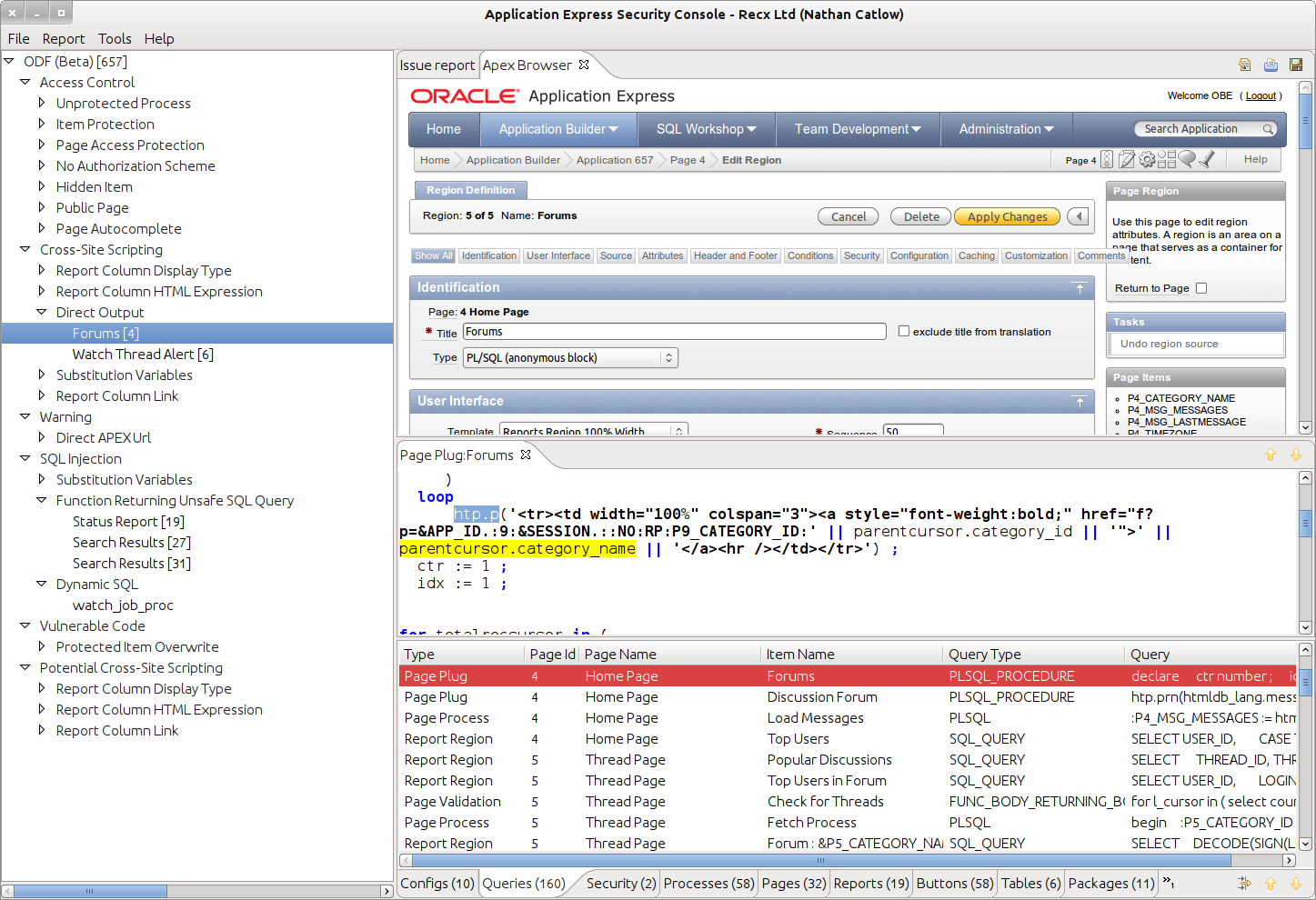Click the shared components shapes icon

(1166, 160)
